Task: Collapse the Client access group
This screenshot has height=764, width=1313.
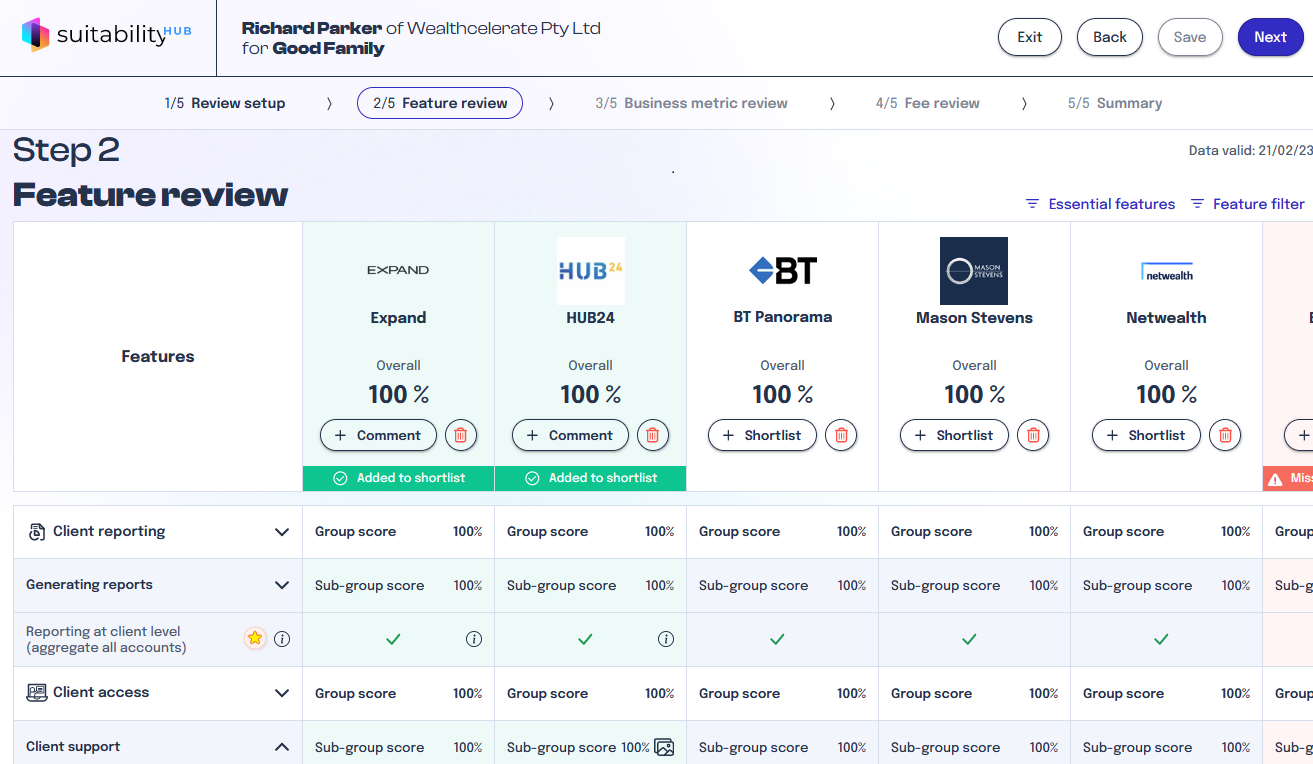Action: [x=282, y=693]
